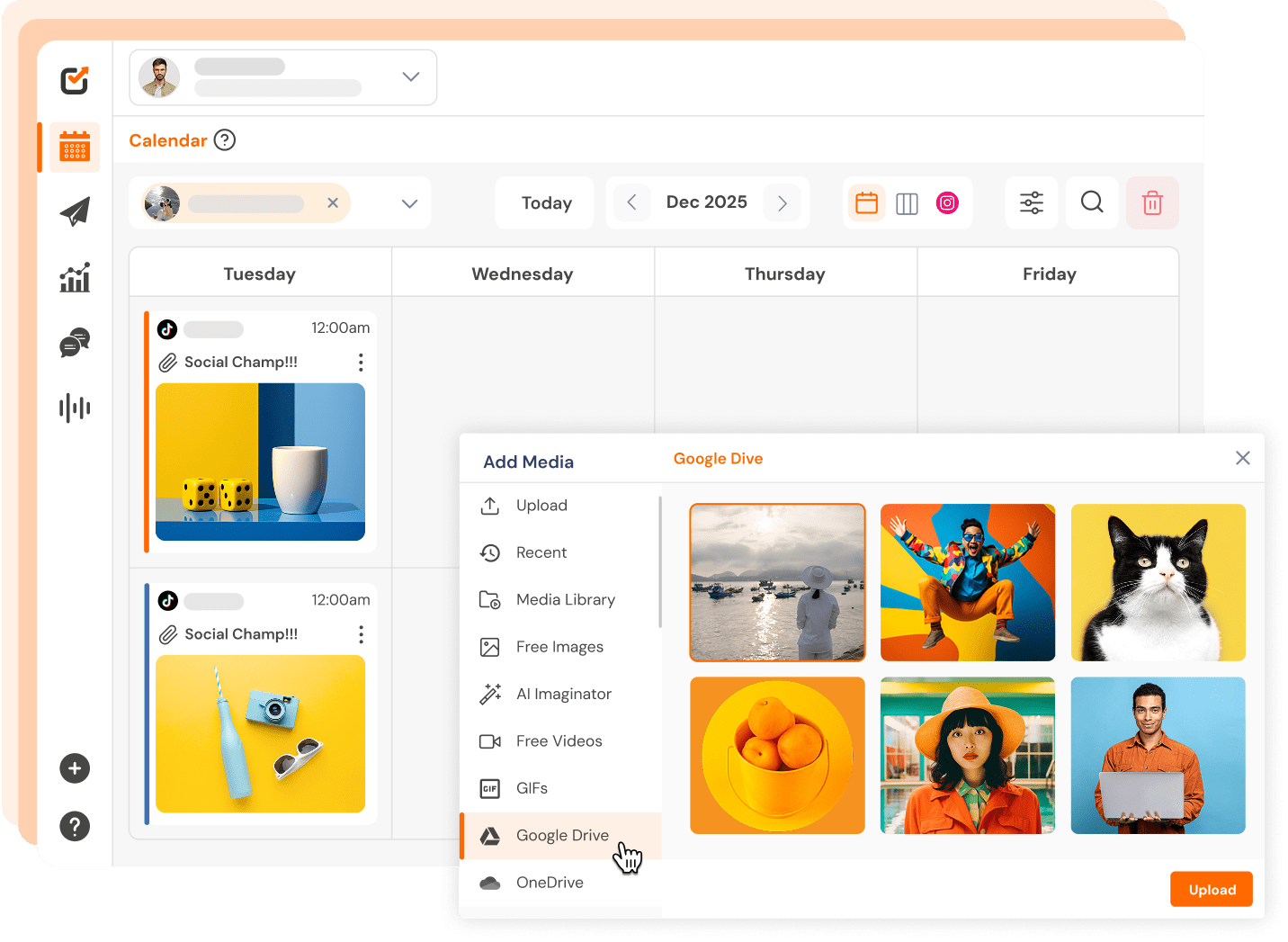Open the Analytics chart icon
Viewport: 1288px width, 942px height.
click(x=75, y=278)
